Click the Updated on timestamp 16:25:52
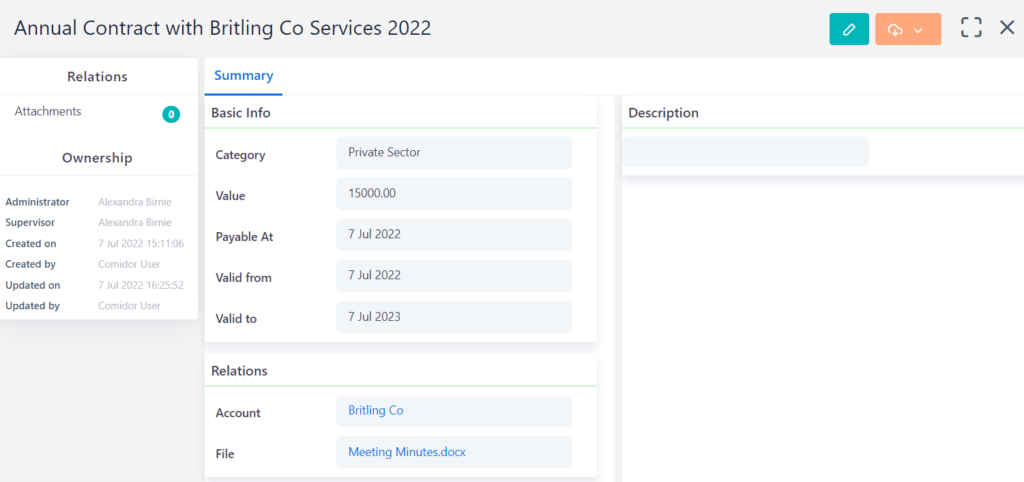 click(x=140, y=285)
